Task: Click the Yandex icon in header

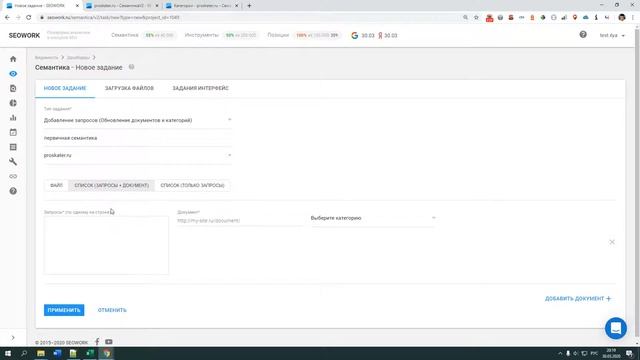Action: (380, 36)
